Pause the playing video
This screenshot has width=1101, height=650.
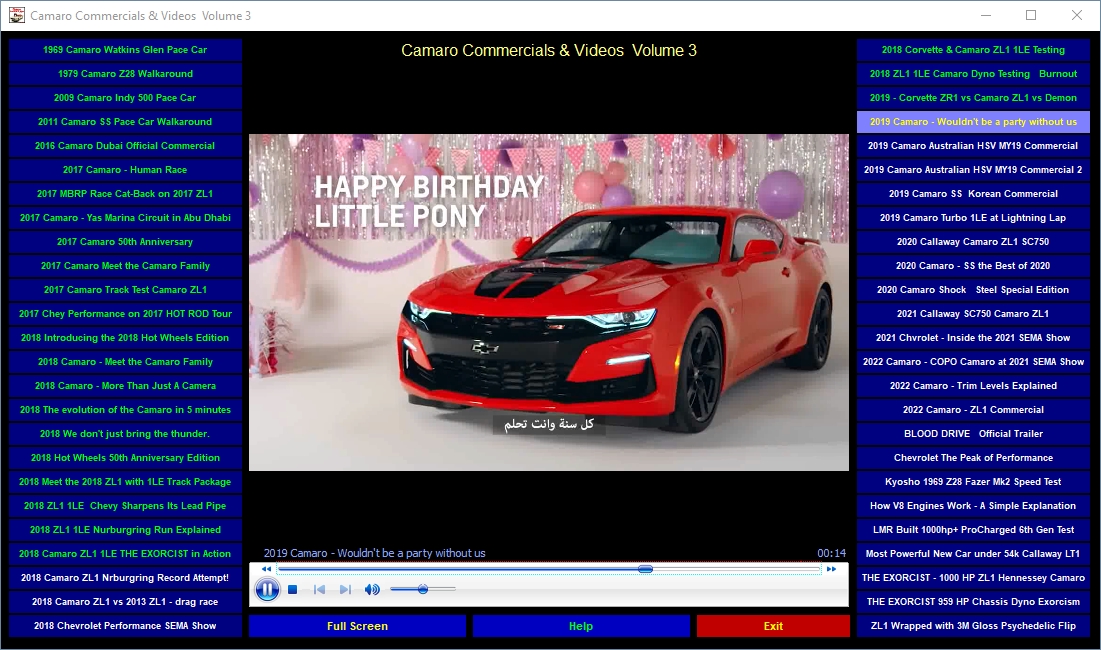[267, 590]
